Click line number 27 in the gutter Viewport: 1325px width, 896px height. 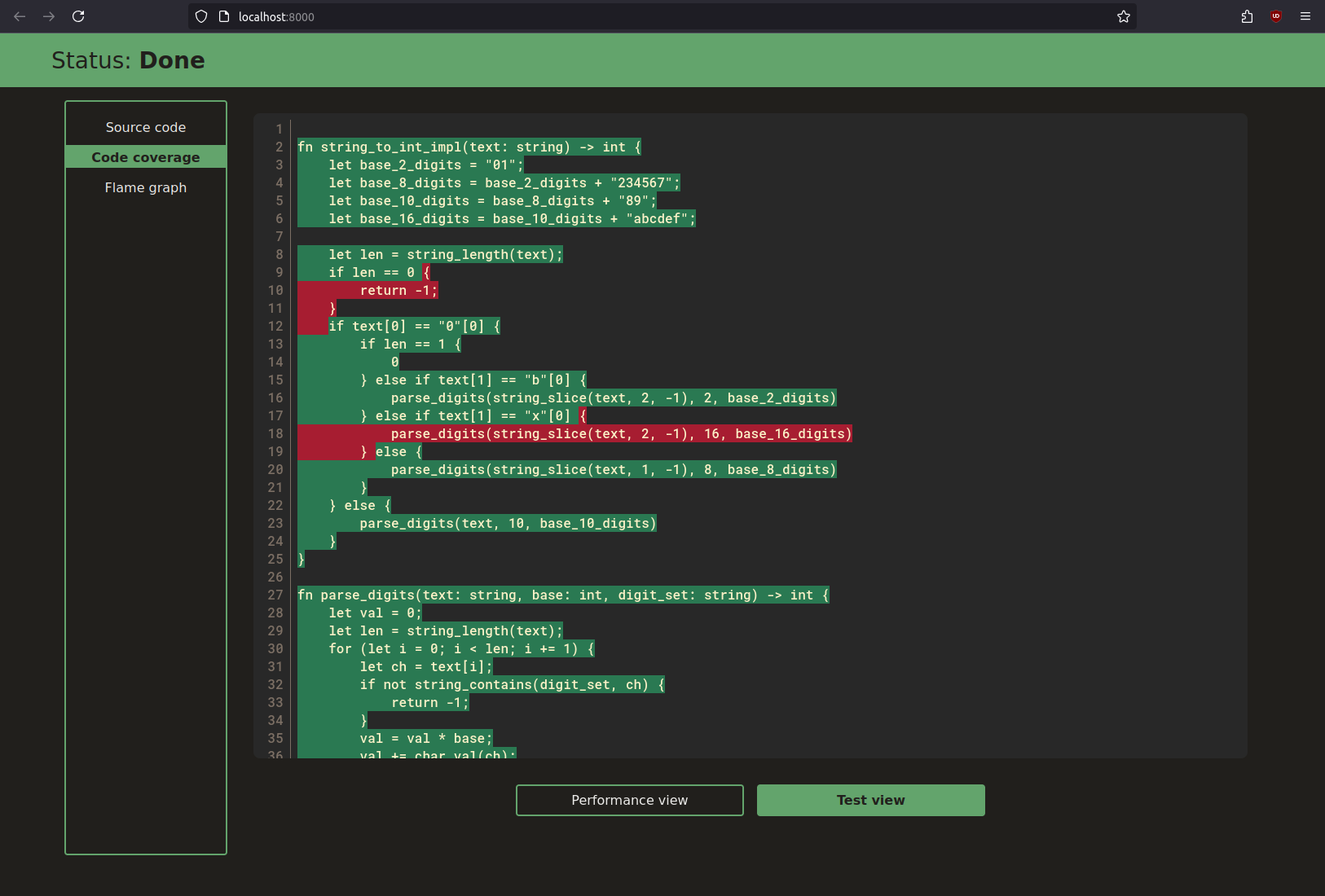[x=275, y=595]
